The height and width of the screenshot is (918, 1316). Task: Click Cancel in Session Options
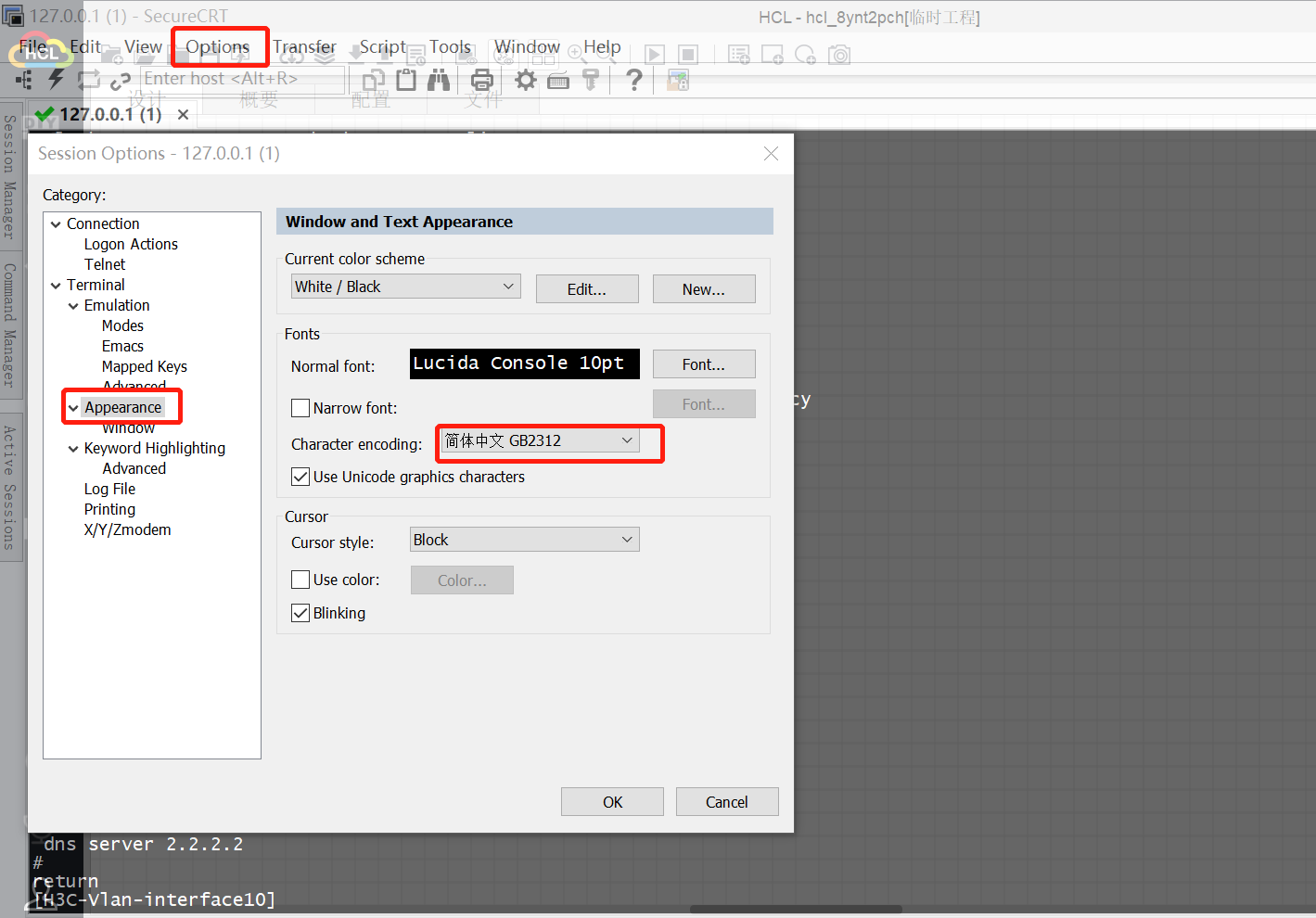727,802
